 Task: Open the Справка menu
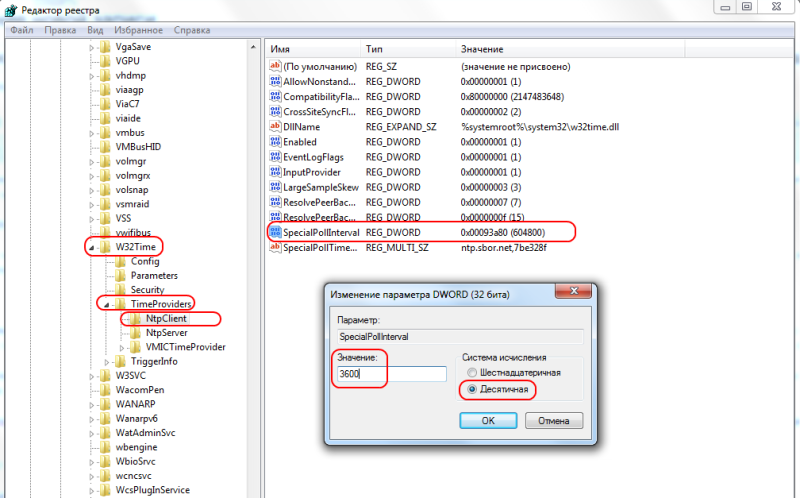pos(192,30)
